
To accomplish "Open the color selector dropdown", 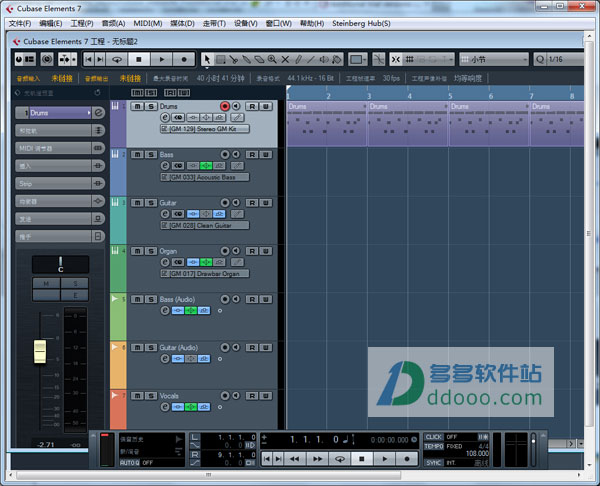I will (359, 59).
